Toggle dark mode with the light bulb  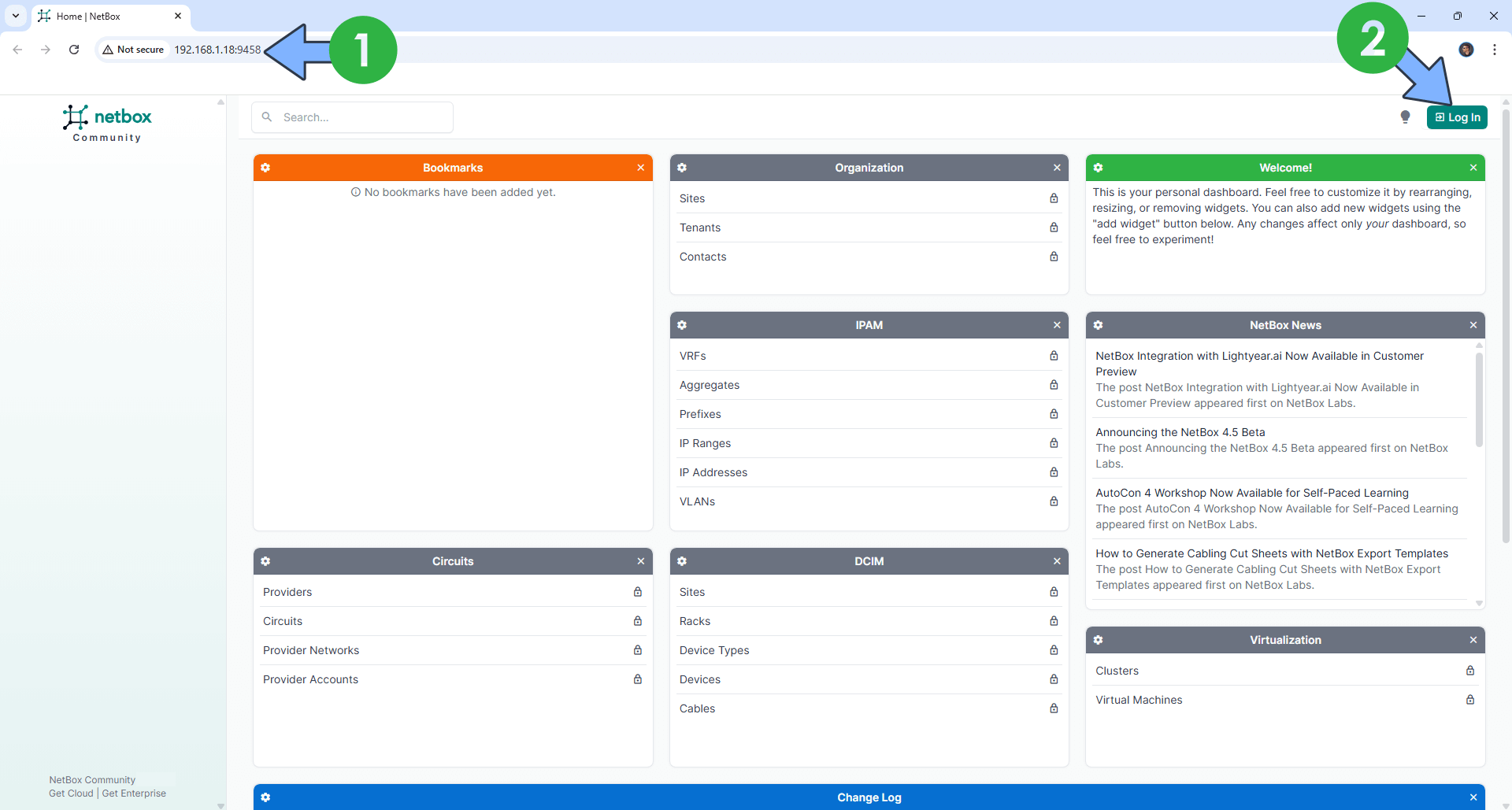1406,117
